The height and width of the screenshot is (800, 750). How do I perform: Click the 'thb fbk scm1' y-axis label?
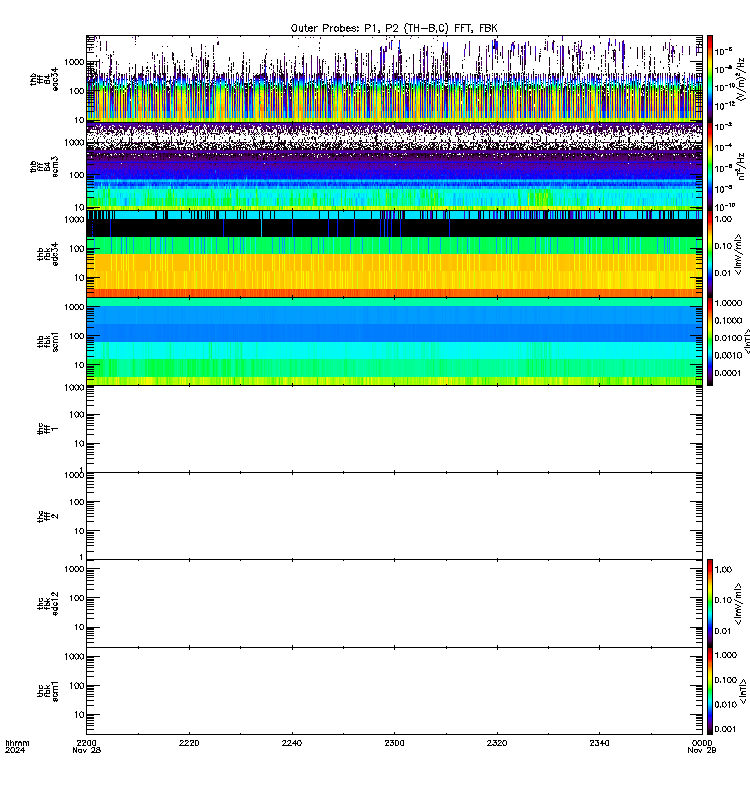(x=48, y=341)
